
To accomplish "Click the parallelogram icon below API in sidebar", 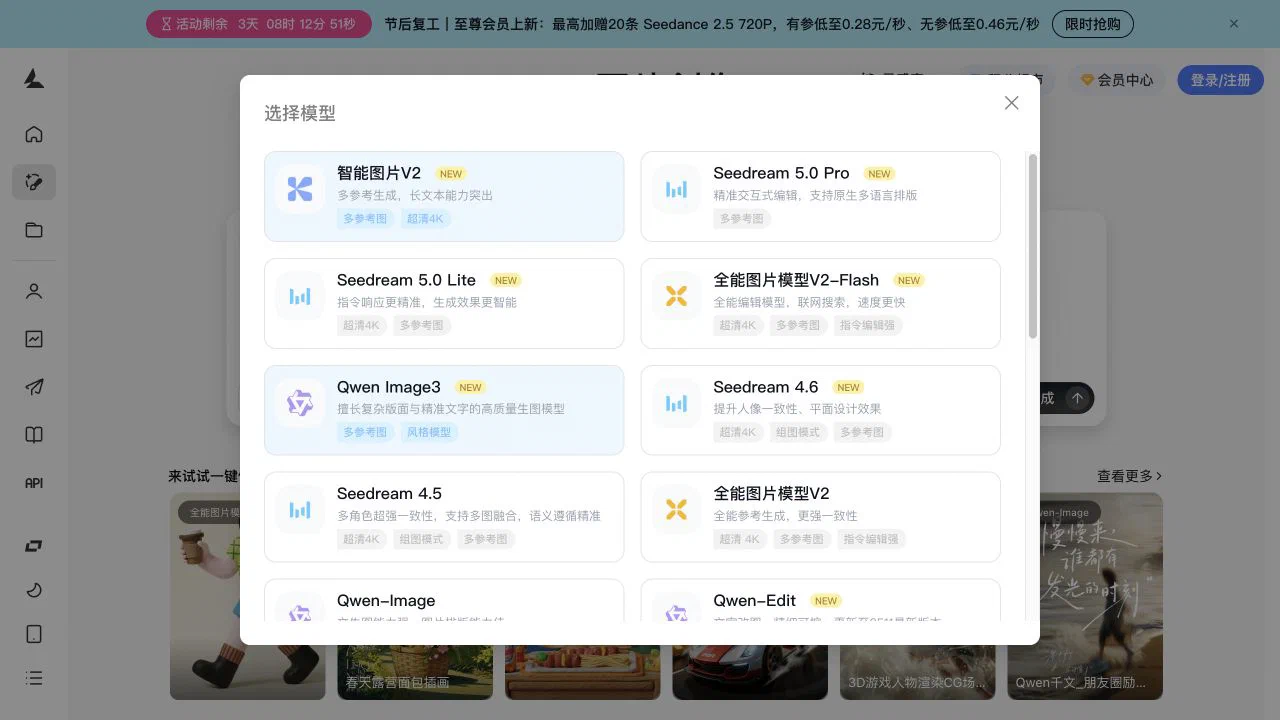I will pos(34,546).
